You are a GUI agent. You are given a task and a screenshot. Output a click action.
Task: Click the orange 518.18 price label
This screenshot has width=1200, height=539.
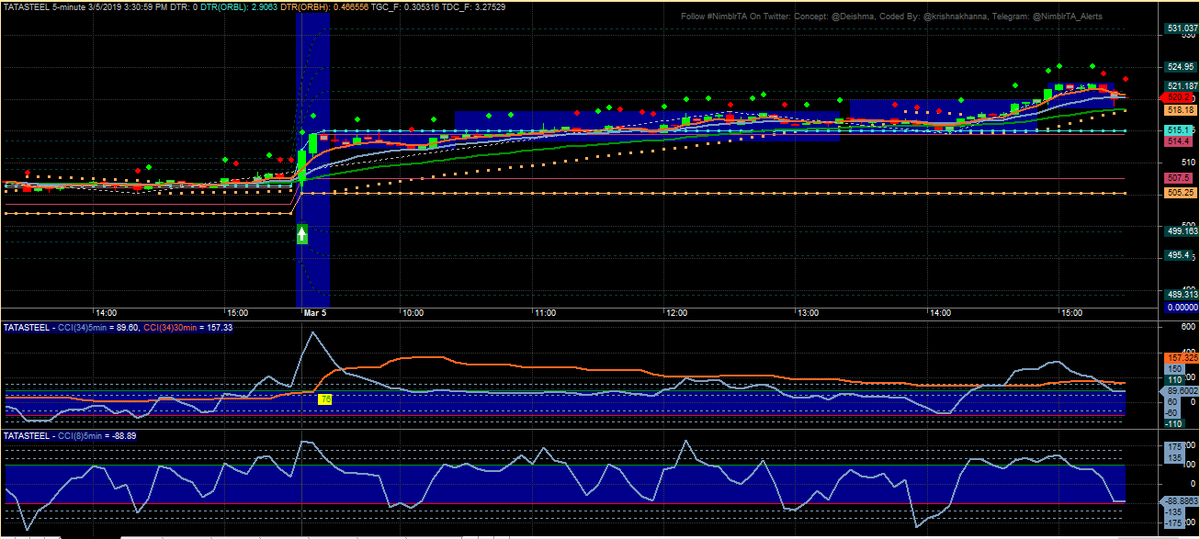[x=1179, y=109]
